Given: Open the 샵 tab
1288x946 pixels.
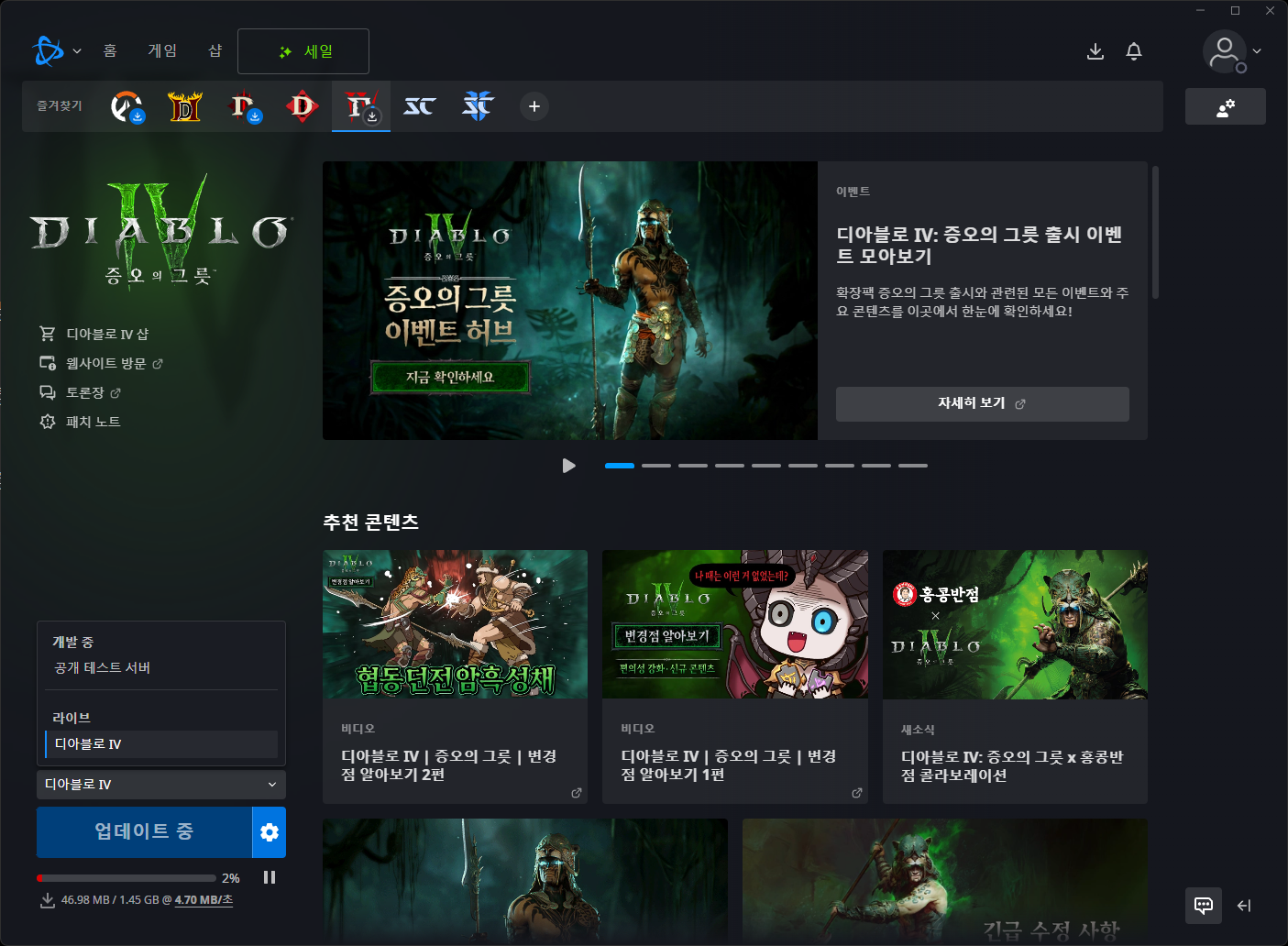Looking at the screenshot, I should [x=215, y=51].
